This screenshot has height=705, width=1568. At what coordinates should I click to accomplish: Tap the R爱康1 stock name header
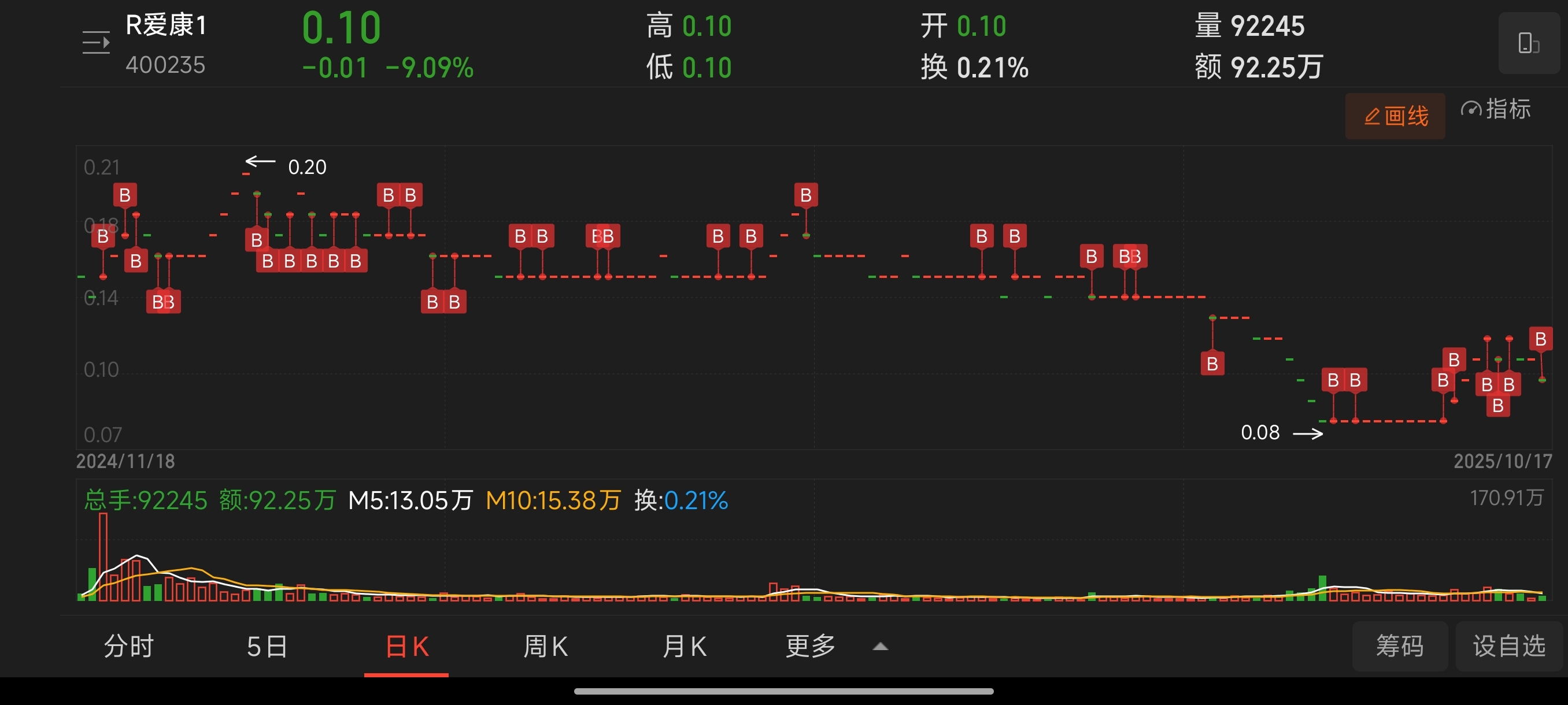(165, 25)
